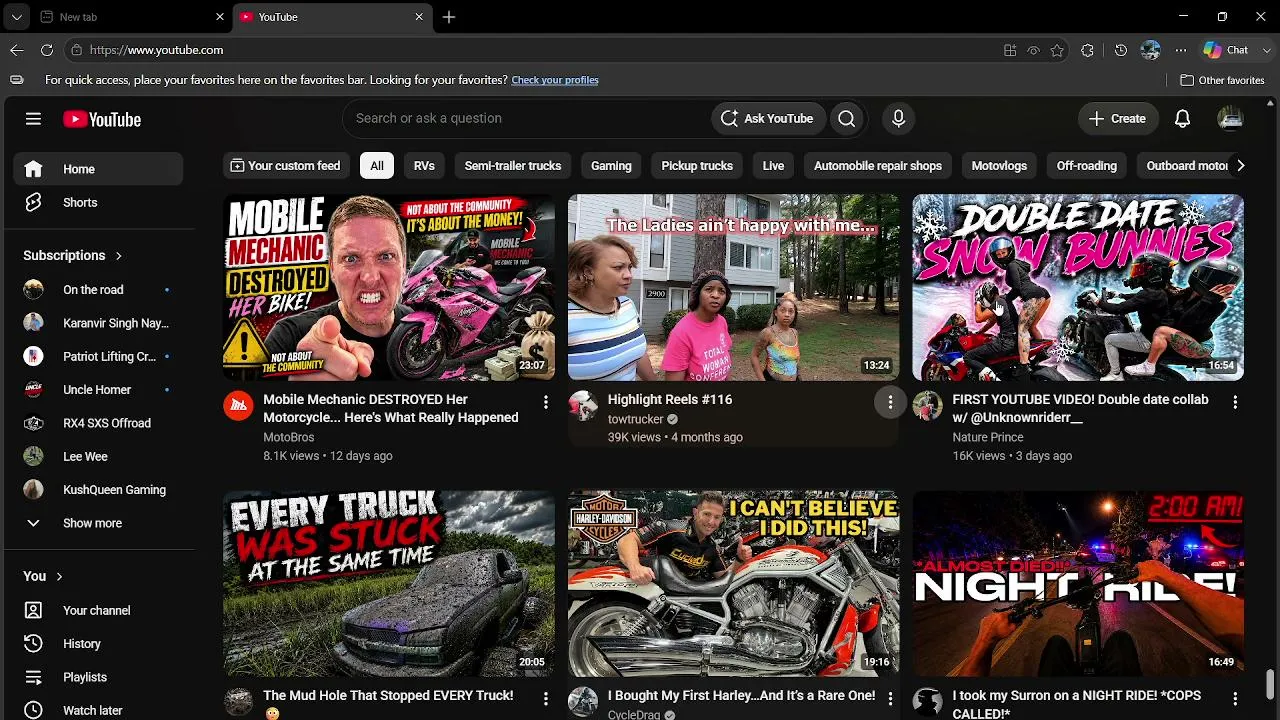Click the eye icon in the address bar
1280x720 pixels.
pos(1034,50)
